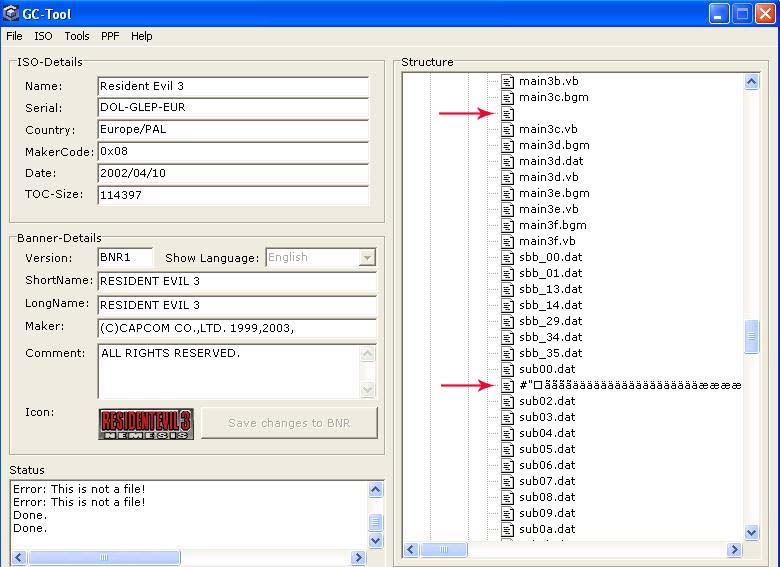The image size is (780, 567).
Task: Click the file icon next to sbb_00.dat
Action: tap(507, 258)
